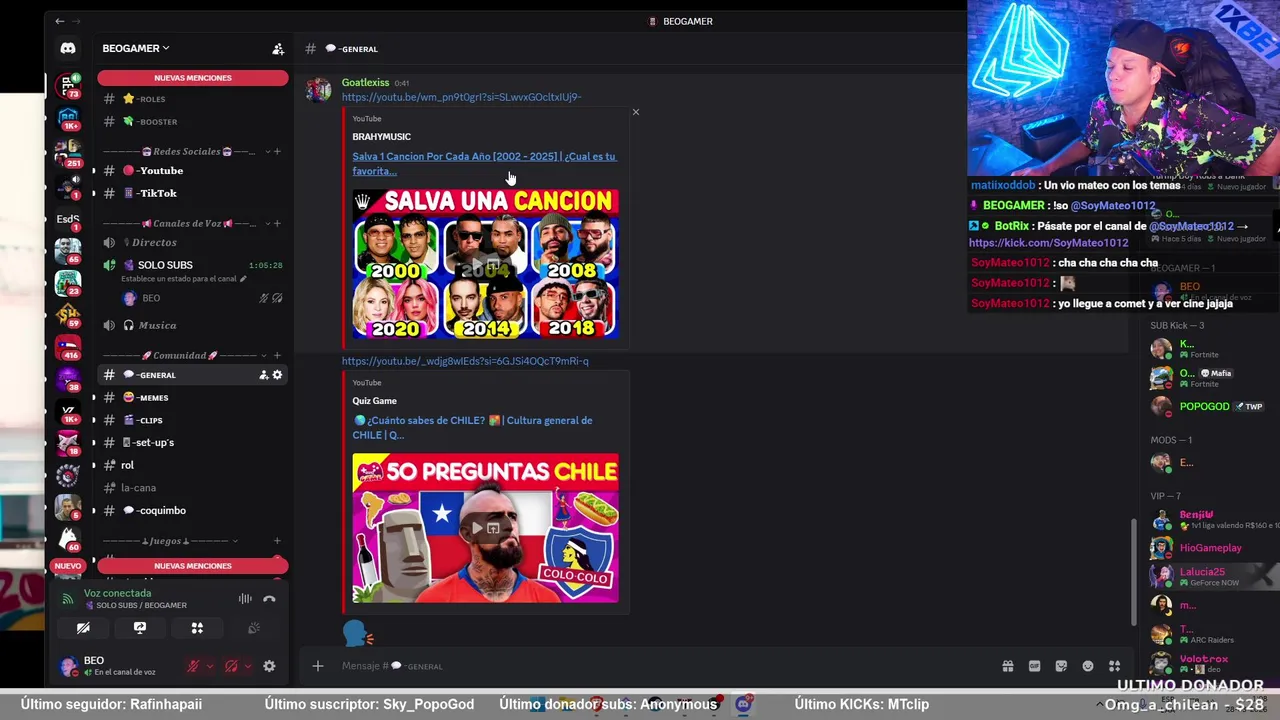1280x720 pixels.
Task: Open the first youtu.be link from Goatlexiss
Action: pos(461,97)
